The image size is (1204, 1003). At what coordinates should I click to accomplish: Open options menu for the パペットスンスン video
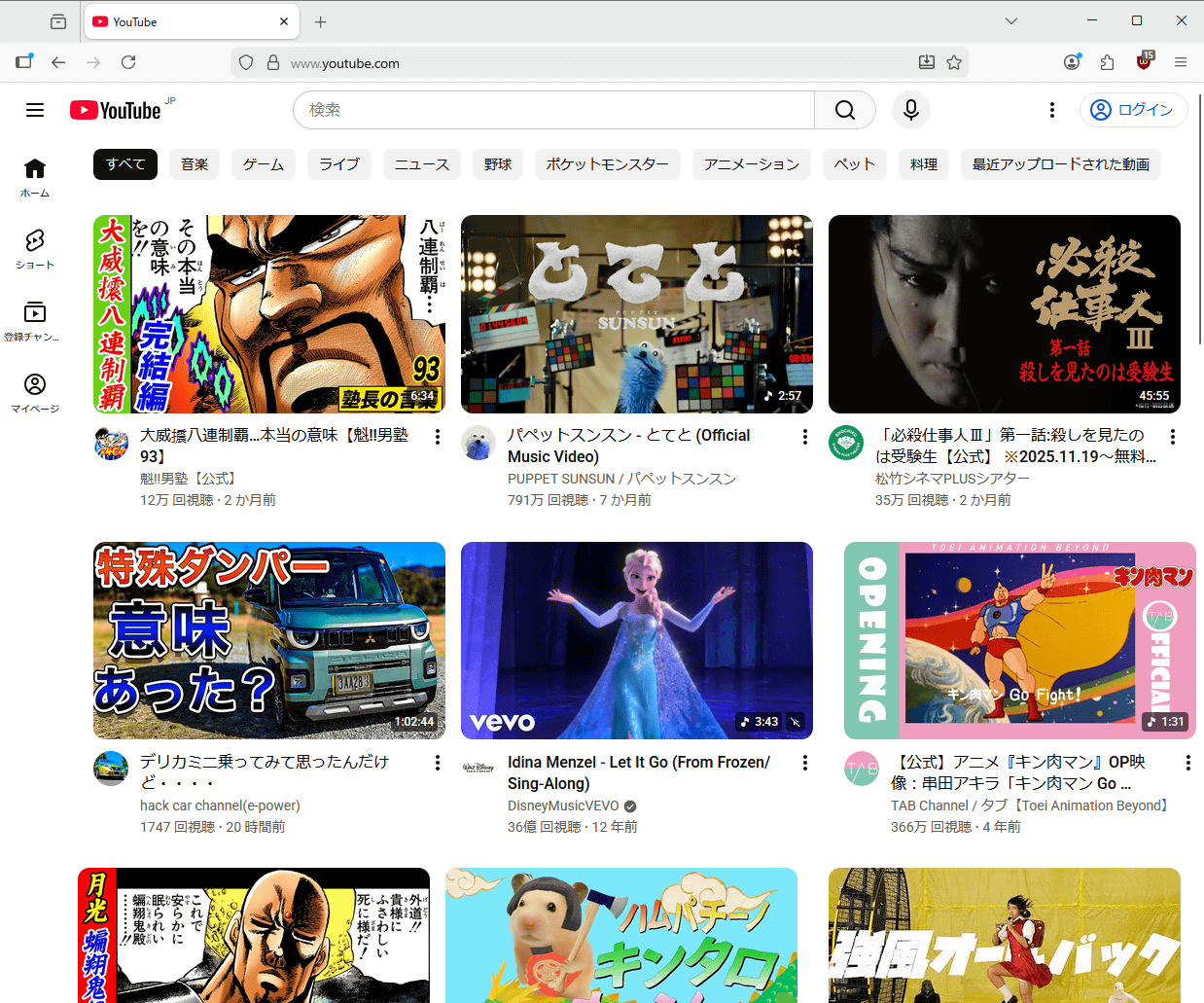pos(804,437)
